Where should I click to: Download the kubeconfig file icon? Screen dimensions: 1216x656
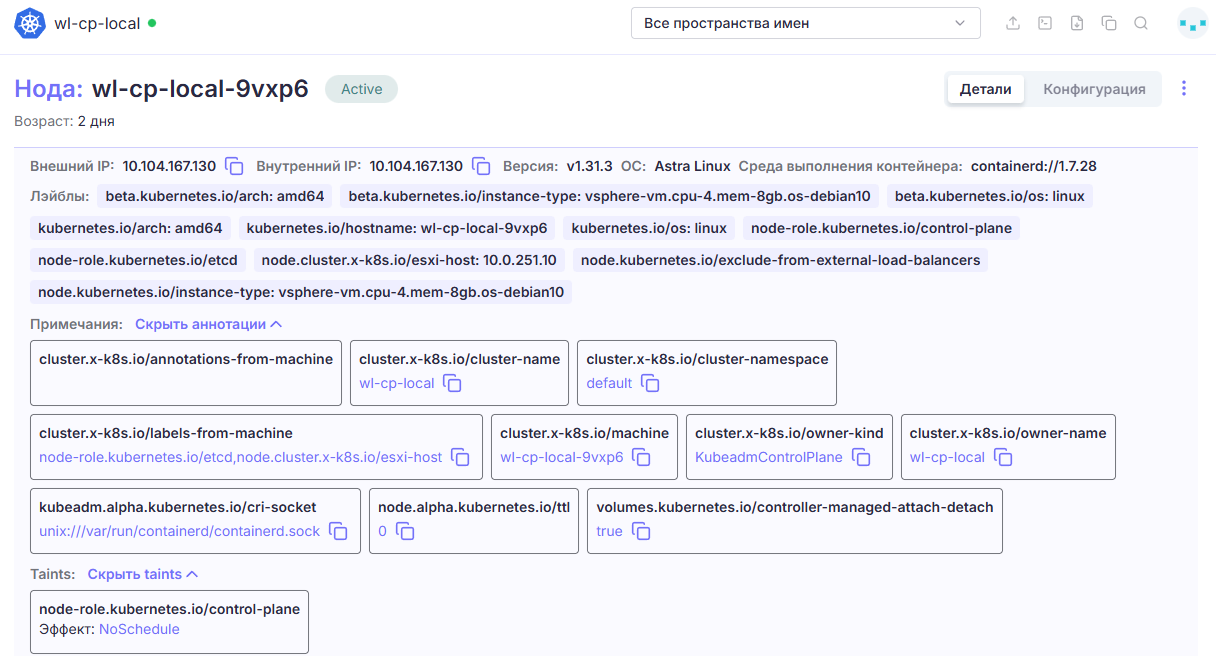(x=1077, y=23)
